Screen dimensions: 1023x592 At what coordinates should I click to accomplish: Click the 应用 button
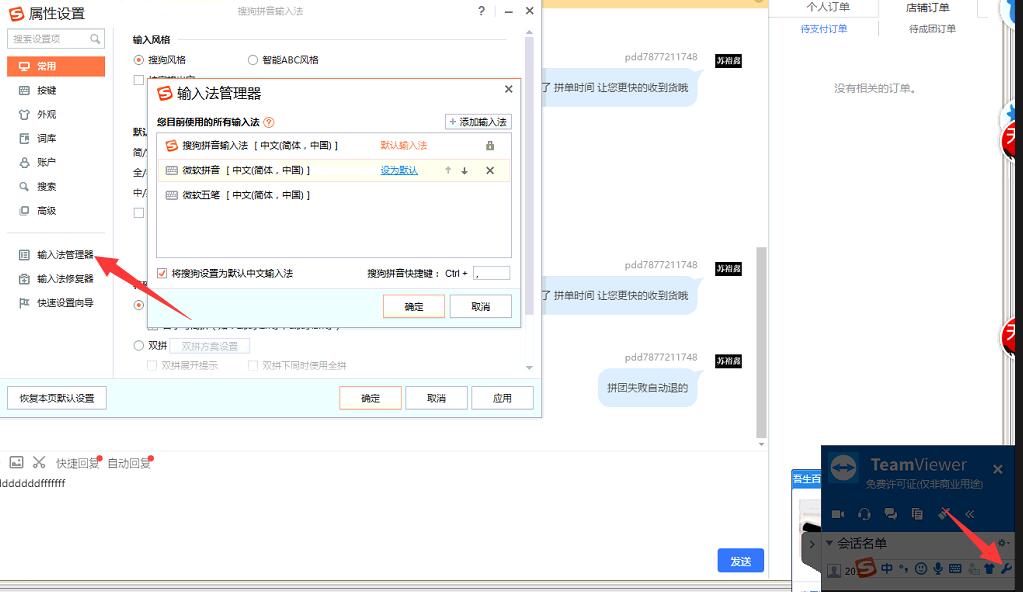point(502,398)
